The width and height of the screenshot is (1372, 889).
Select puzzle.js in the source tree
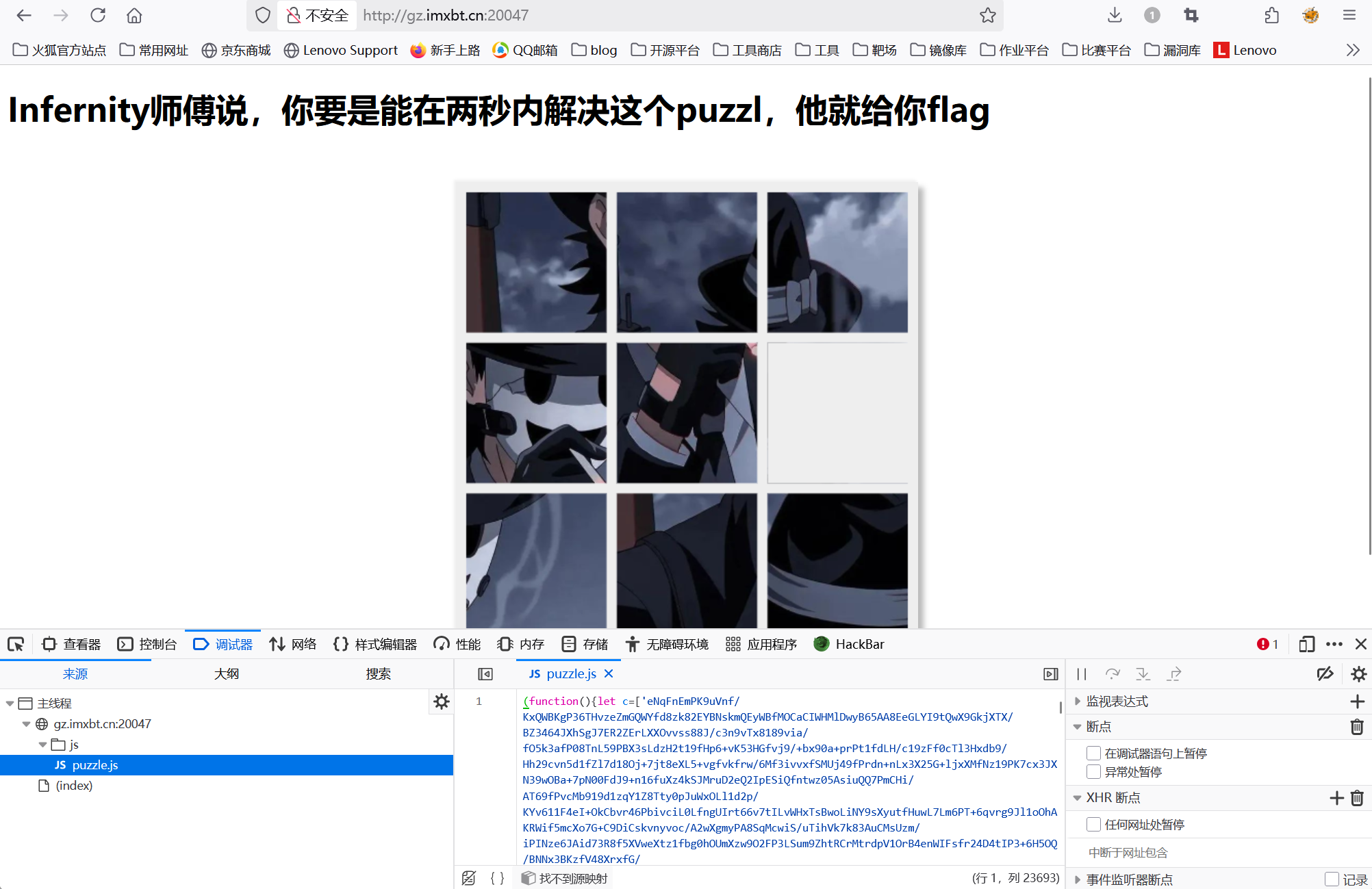(x=227, y=765)
